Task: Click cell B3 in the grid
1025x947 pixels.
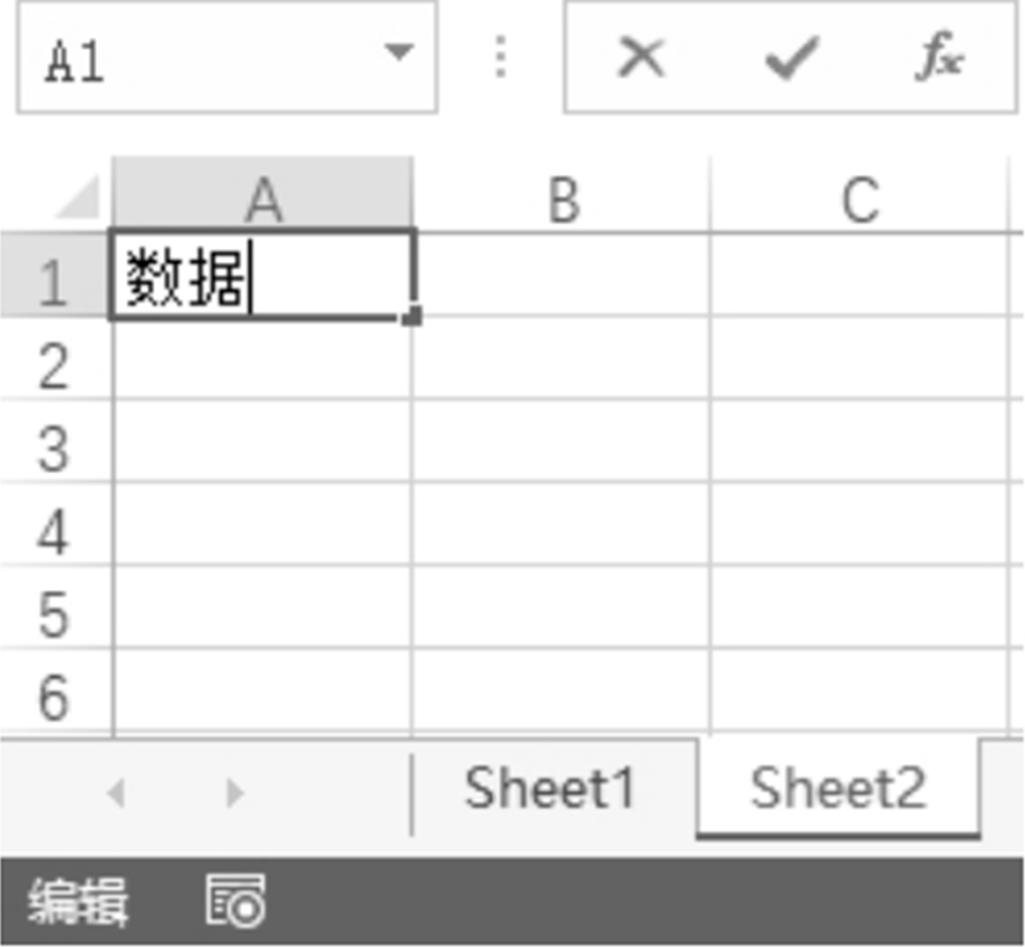Action: coord(561,445)
